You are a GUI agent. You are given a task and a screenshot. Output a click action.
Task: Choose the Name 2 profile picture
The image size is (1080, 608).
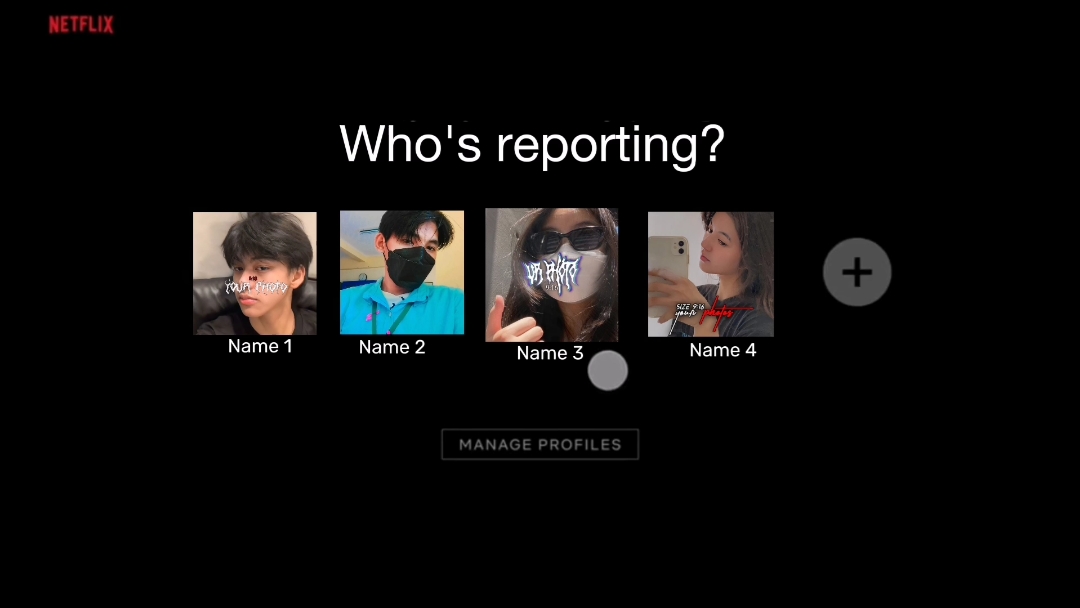(402, 272)
